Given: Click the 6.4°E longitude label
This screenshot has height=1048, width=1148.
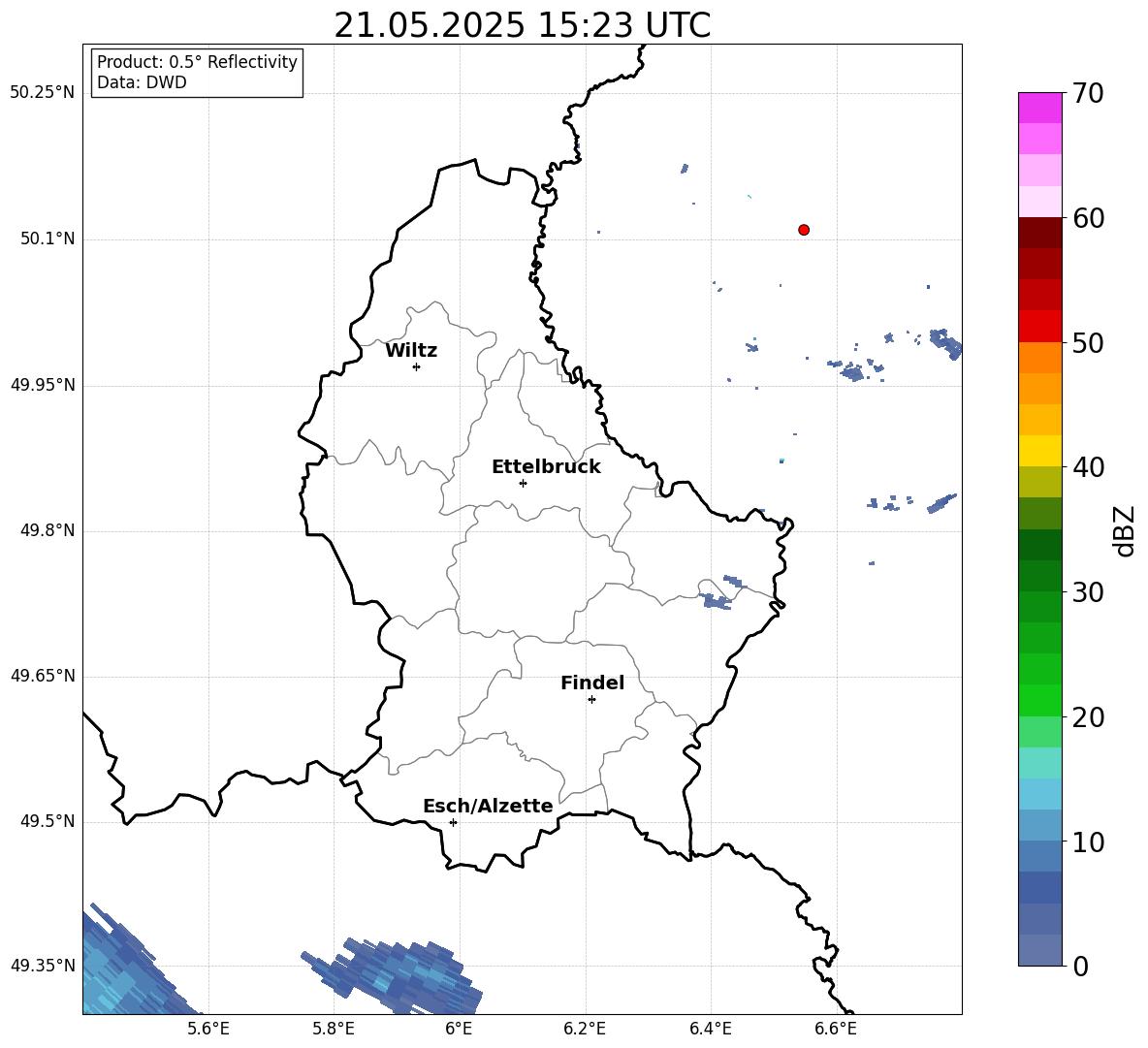Looking at the screenshot, I should tap(710, 1029).
